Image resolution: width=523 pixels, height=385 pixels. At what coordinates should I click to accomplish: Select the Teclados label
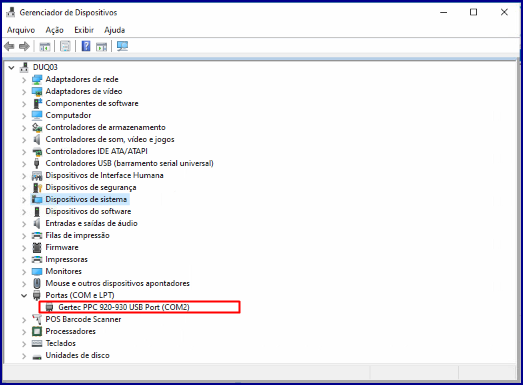tap(60, 344)
